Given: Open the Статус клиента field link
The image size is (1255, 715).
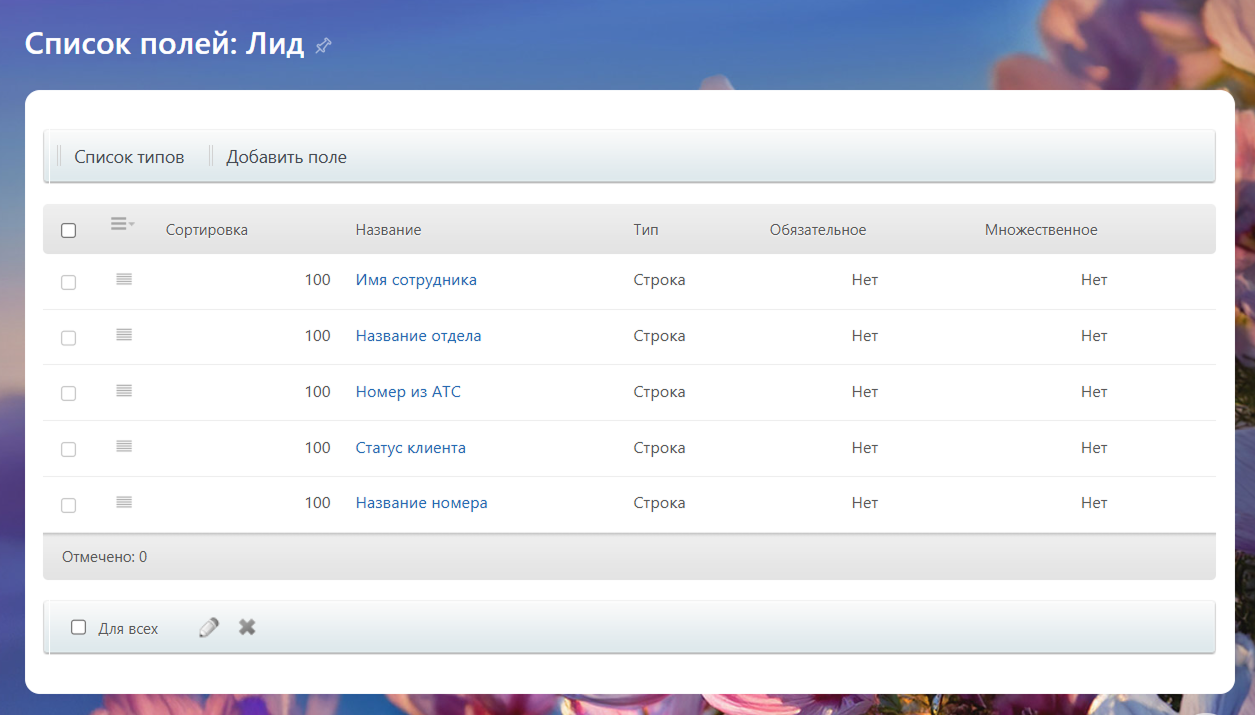Looking at the screenshot, I should pyautogui.click(x=410, y=448).
